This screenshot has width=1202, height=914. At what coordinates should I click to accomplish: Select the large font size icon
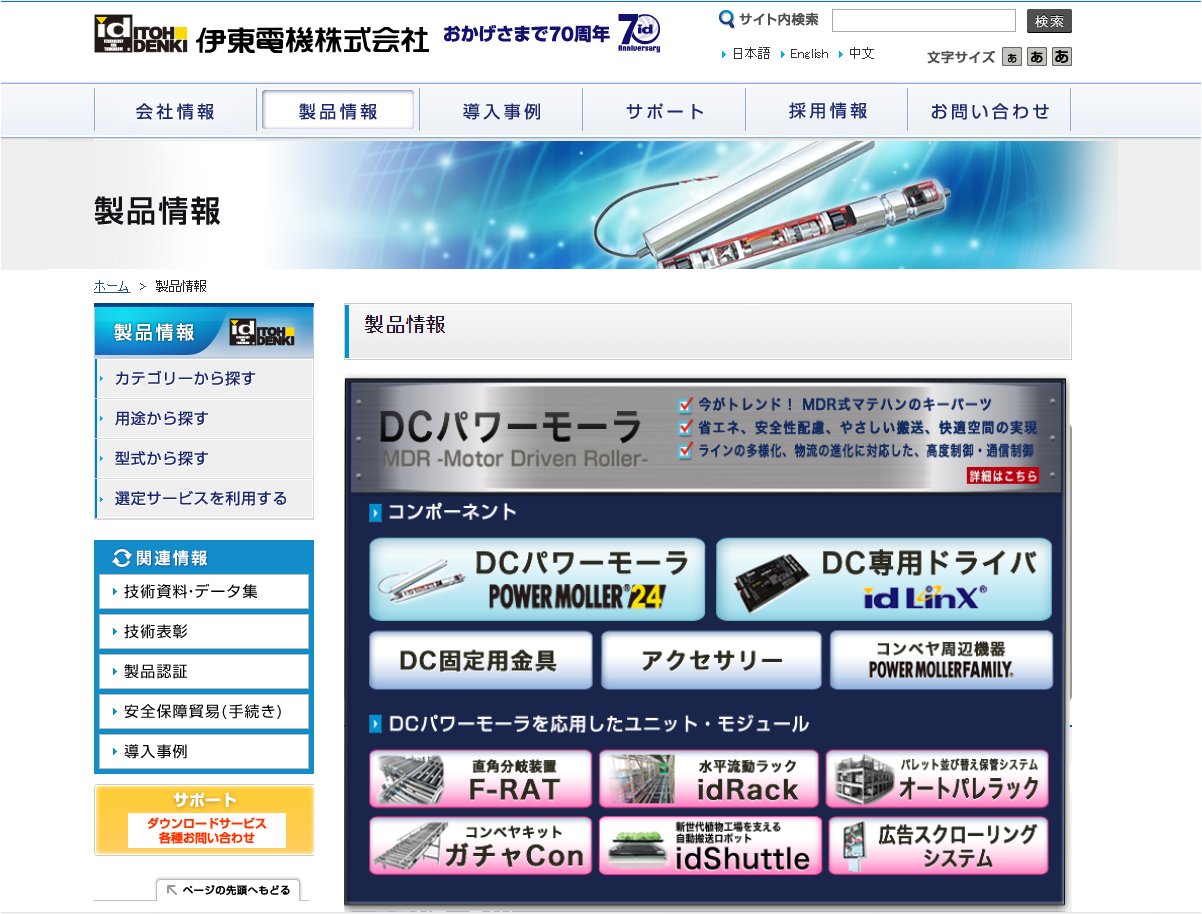pyautogui.click(x=1062, y=57)
